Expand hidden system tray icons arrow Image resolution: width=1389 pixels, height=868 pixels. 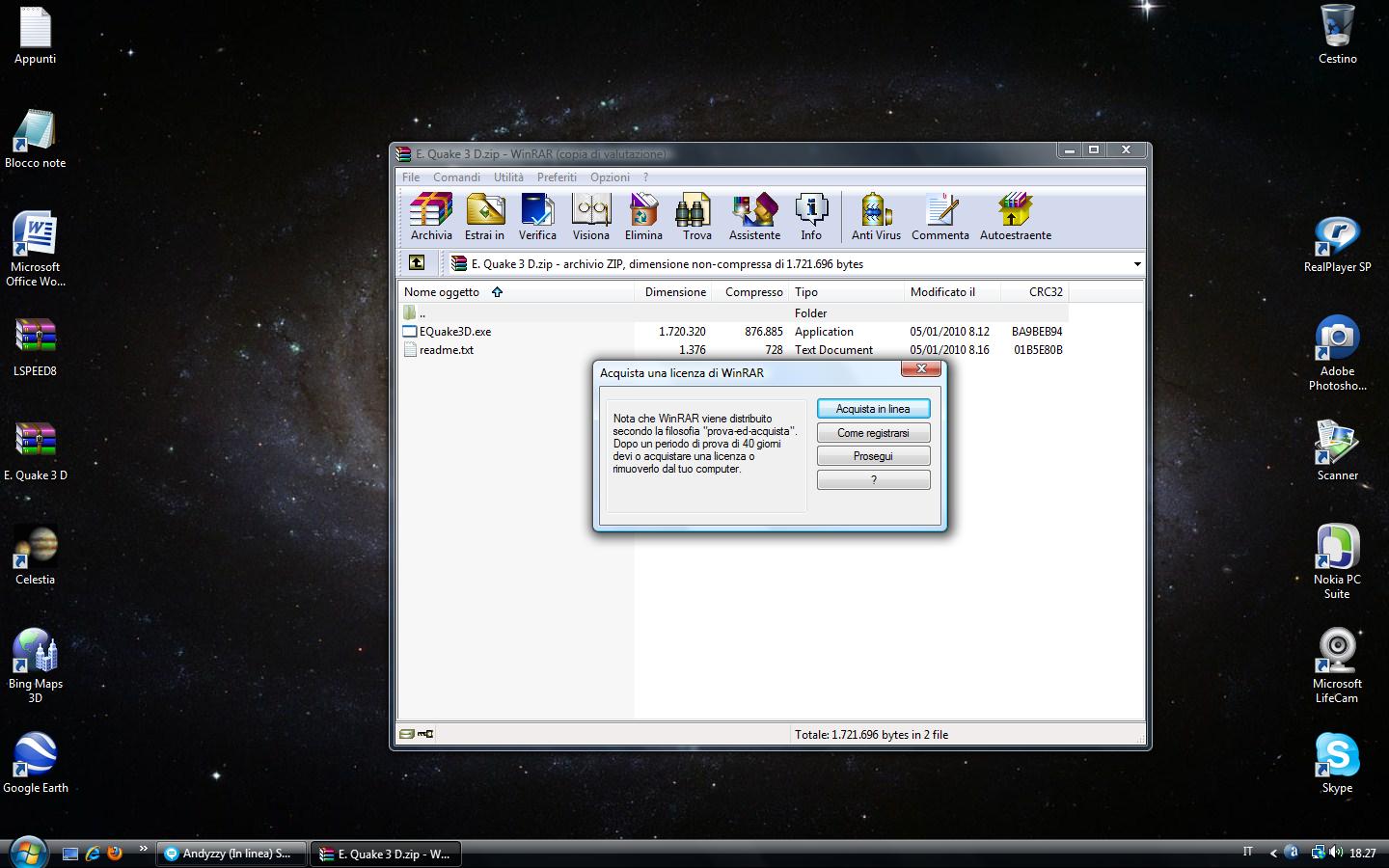(x=1273, y=853)
